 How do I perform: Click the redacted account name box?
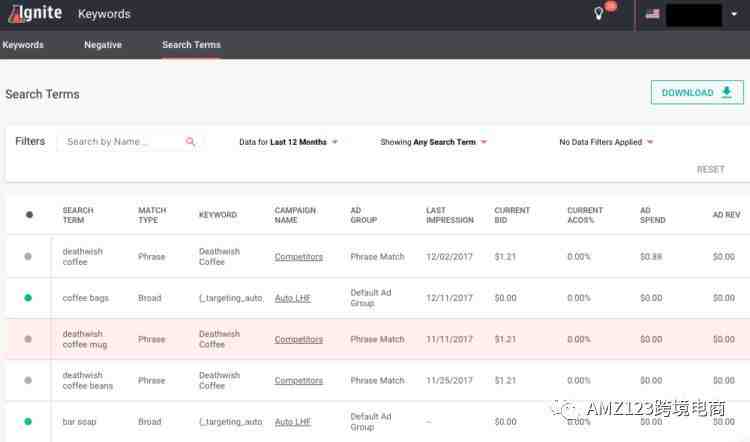[694, 15]
